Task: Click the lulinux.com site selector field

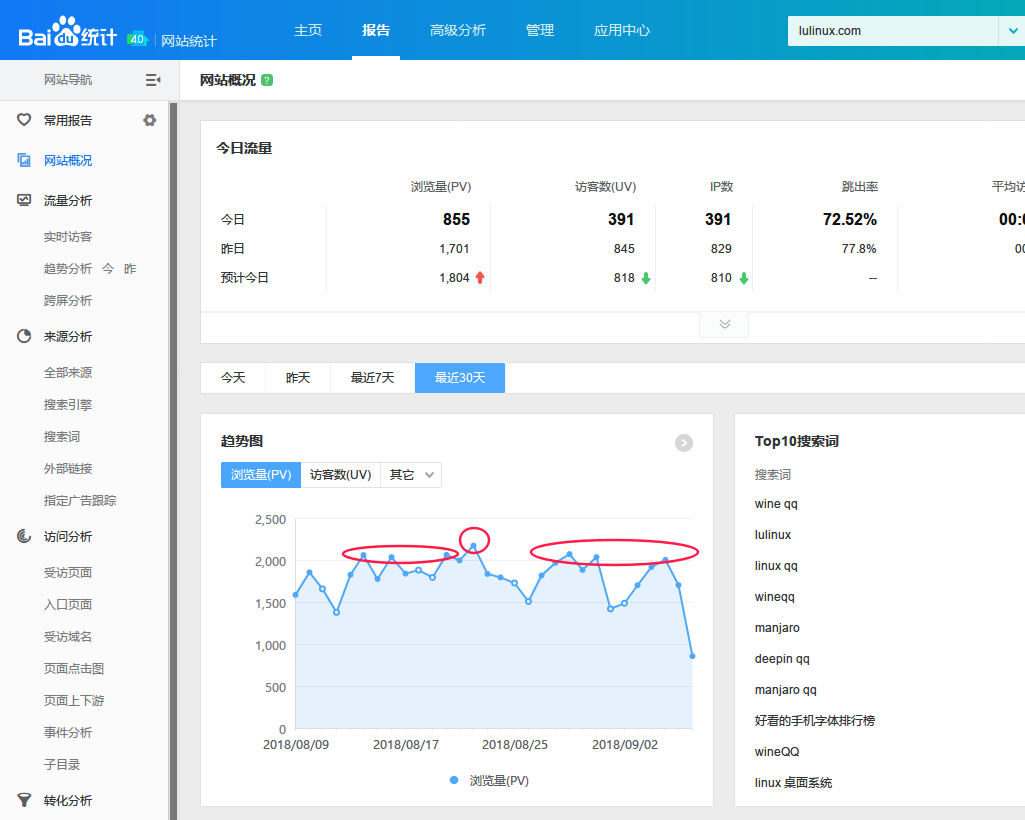Action: tap(893, 31)
